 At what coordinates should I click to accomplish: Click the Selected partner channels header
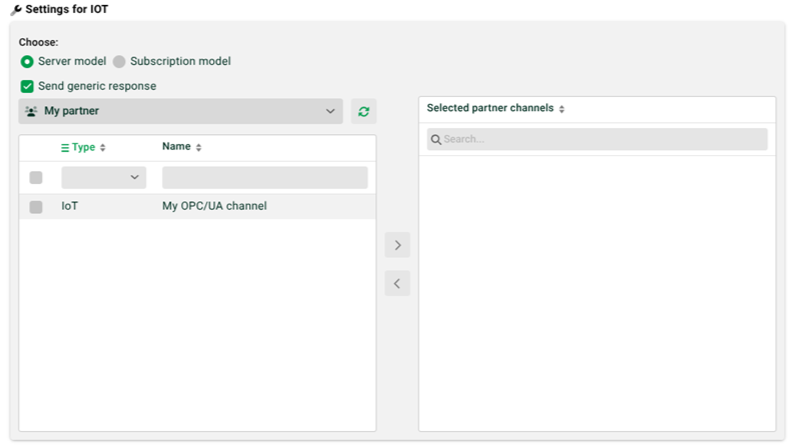(490, 108)
